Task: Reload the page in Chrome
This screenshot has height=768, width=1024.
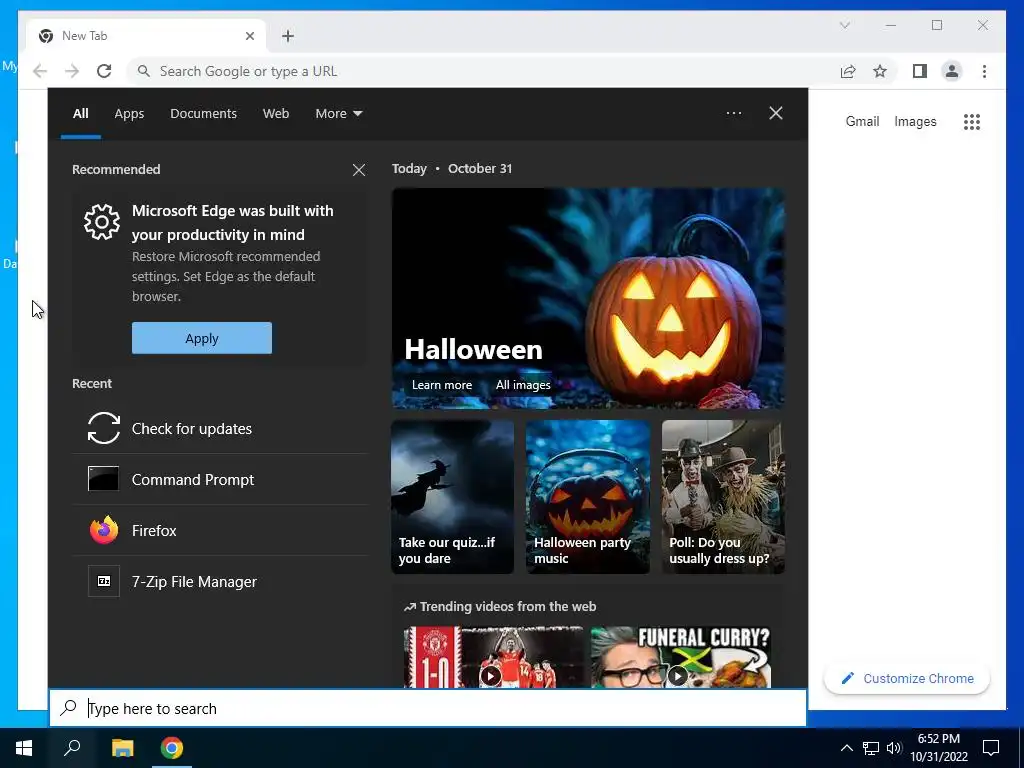Action: point(104,71)
